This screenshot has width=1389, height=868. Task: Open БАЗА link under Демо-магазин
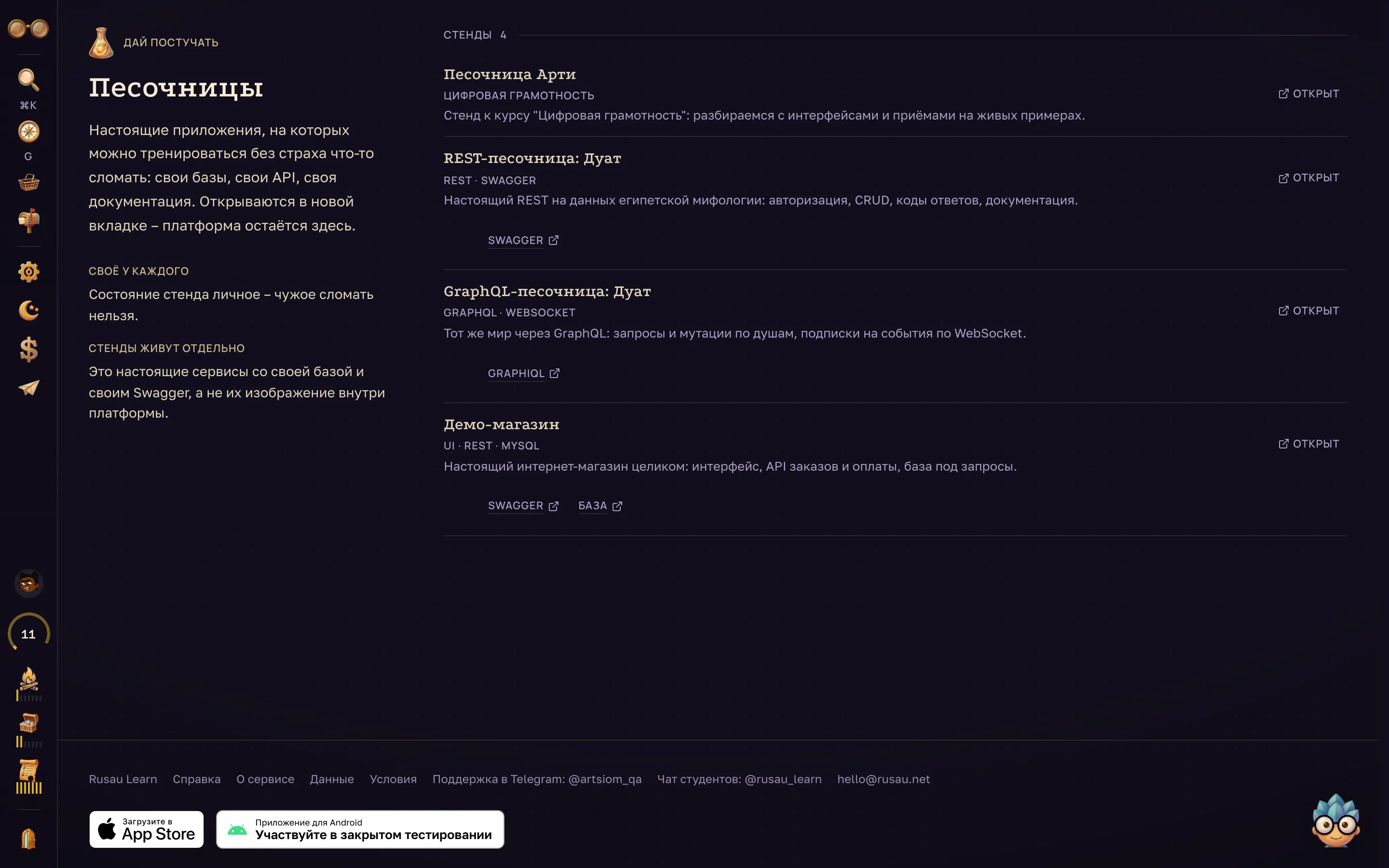[600, 506]
